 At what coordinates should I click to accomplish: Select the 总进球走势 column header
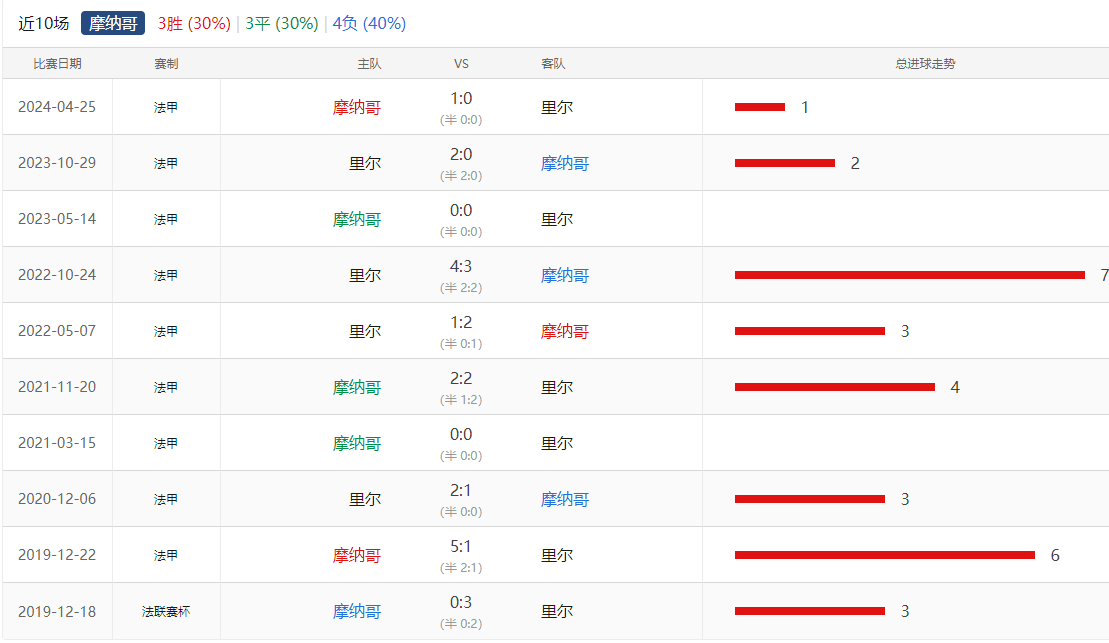pyautogui.click(x=925, y=64)
